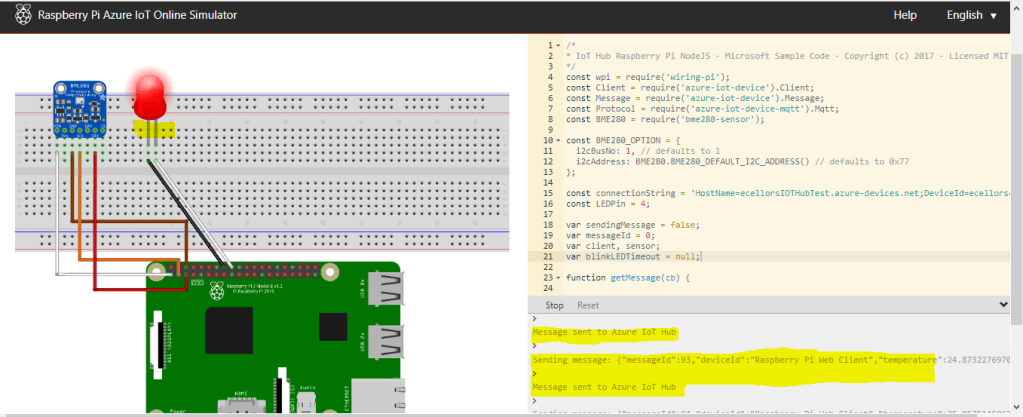Image resolution: width=1023 pixels, height=417 pixels.
Task: Click the Reset button
Action: [x=588, y=305]
